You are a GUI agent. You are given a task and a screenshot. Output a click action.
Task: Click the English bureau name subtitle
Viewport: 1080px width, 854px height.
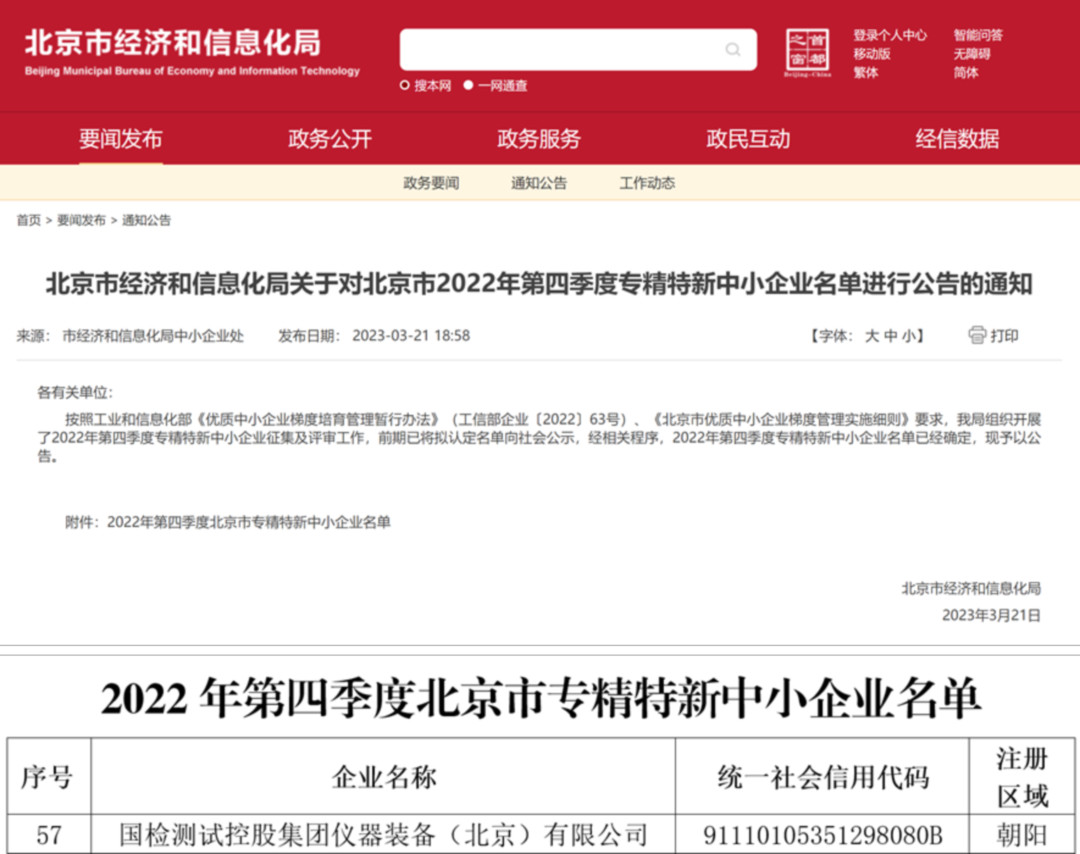(x=192, y=71)
